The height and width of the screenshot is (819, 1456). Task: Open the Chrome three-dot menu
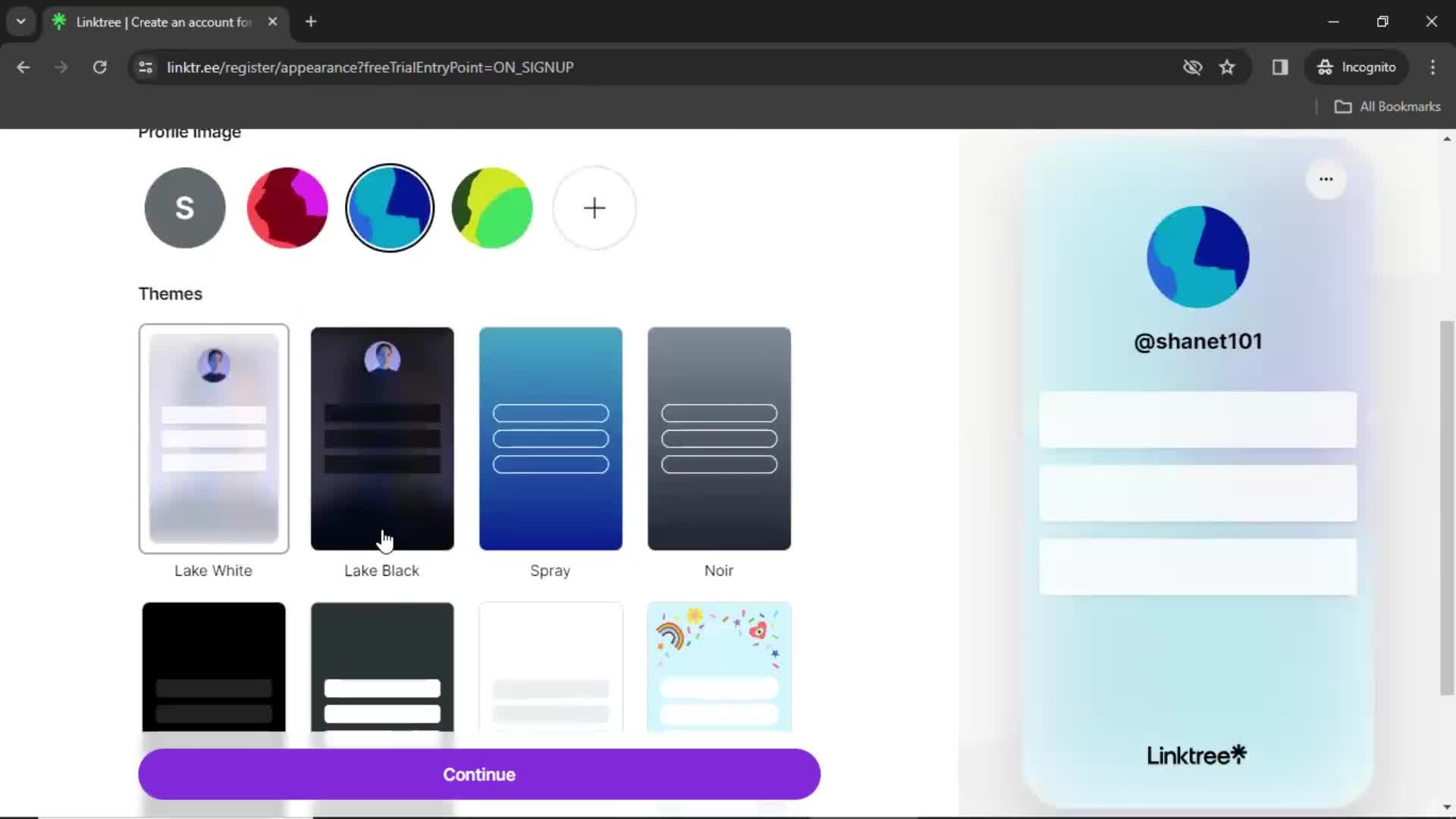[1432, 67]
